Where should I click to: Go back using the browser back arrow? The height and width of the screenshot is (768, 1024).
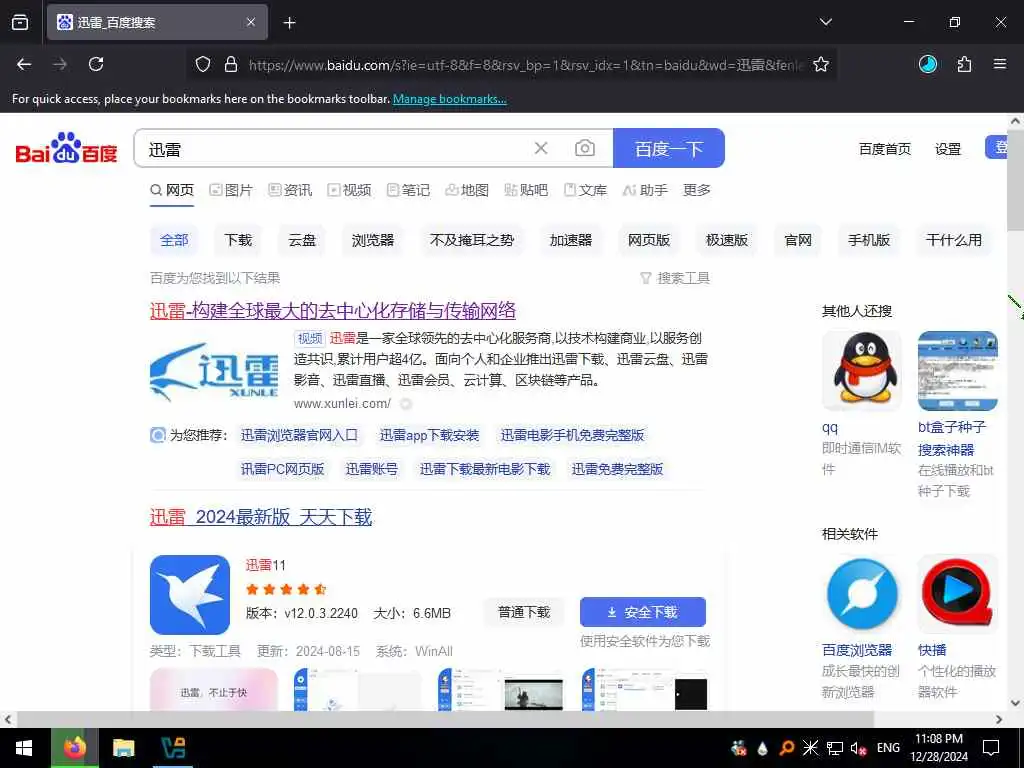[24, 64]
